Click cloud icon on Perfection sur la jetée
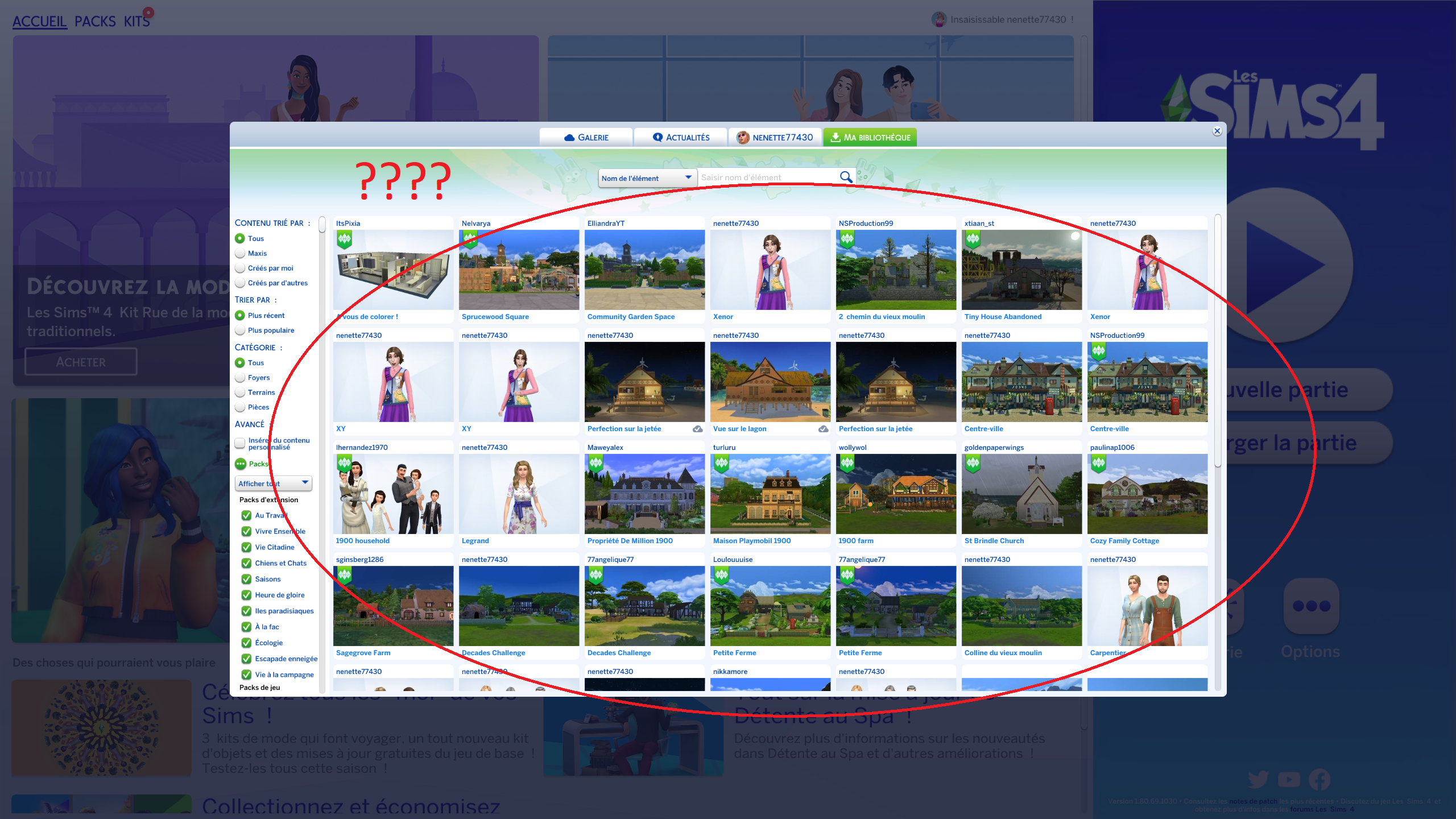This screenshot has width=1456, height=819. pos(697,429)
